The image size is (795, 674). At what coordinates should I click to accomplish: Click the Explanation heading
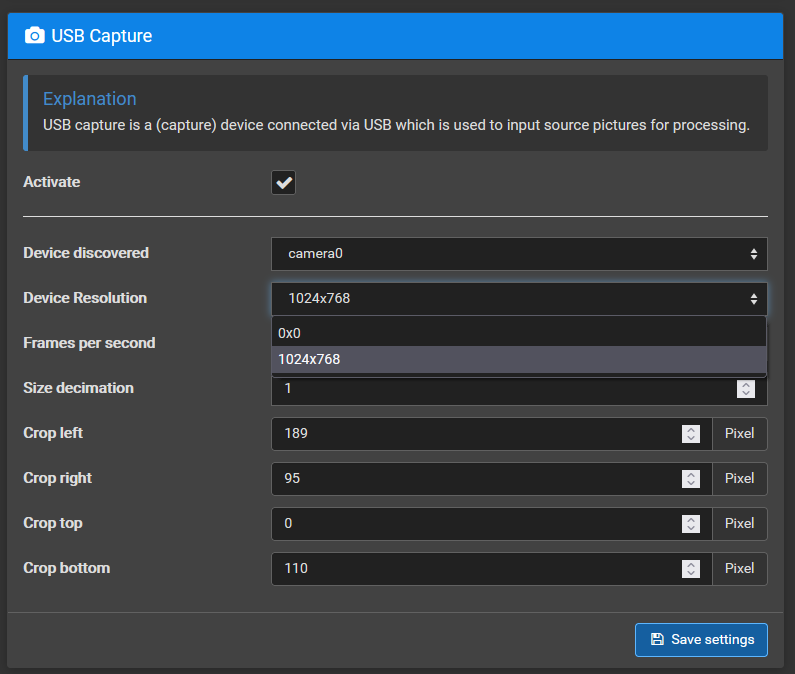pyautogui.click(x=90, y=99)
